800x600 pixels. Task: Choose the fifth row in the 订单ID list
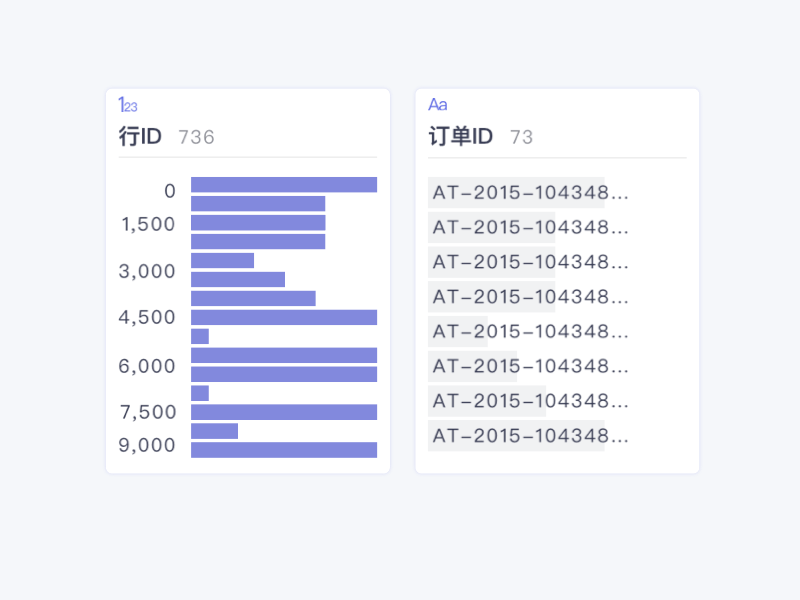click(530, 331)
